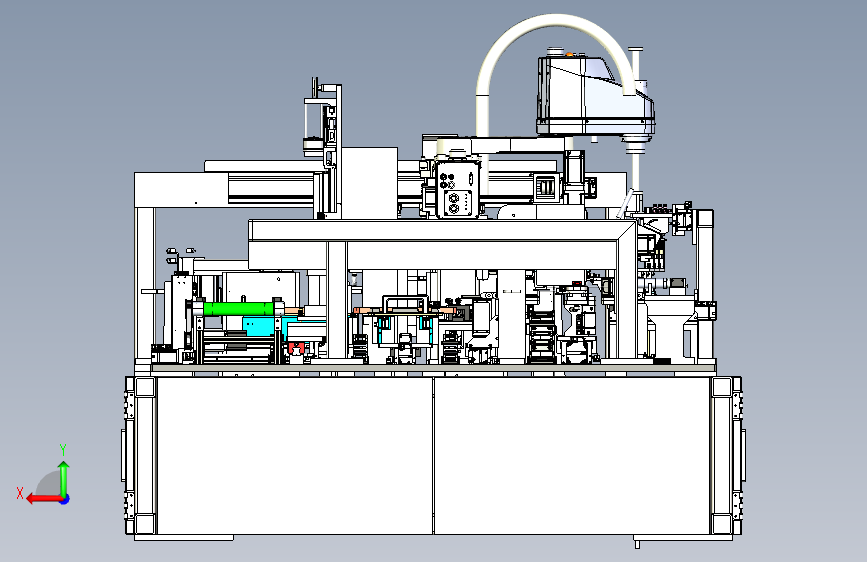Click the blue origin dot of the triad
This screenshot has width=867, height=562.
[65, 499]
